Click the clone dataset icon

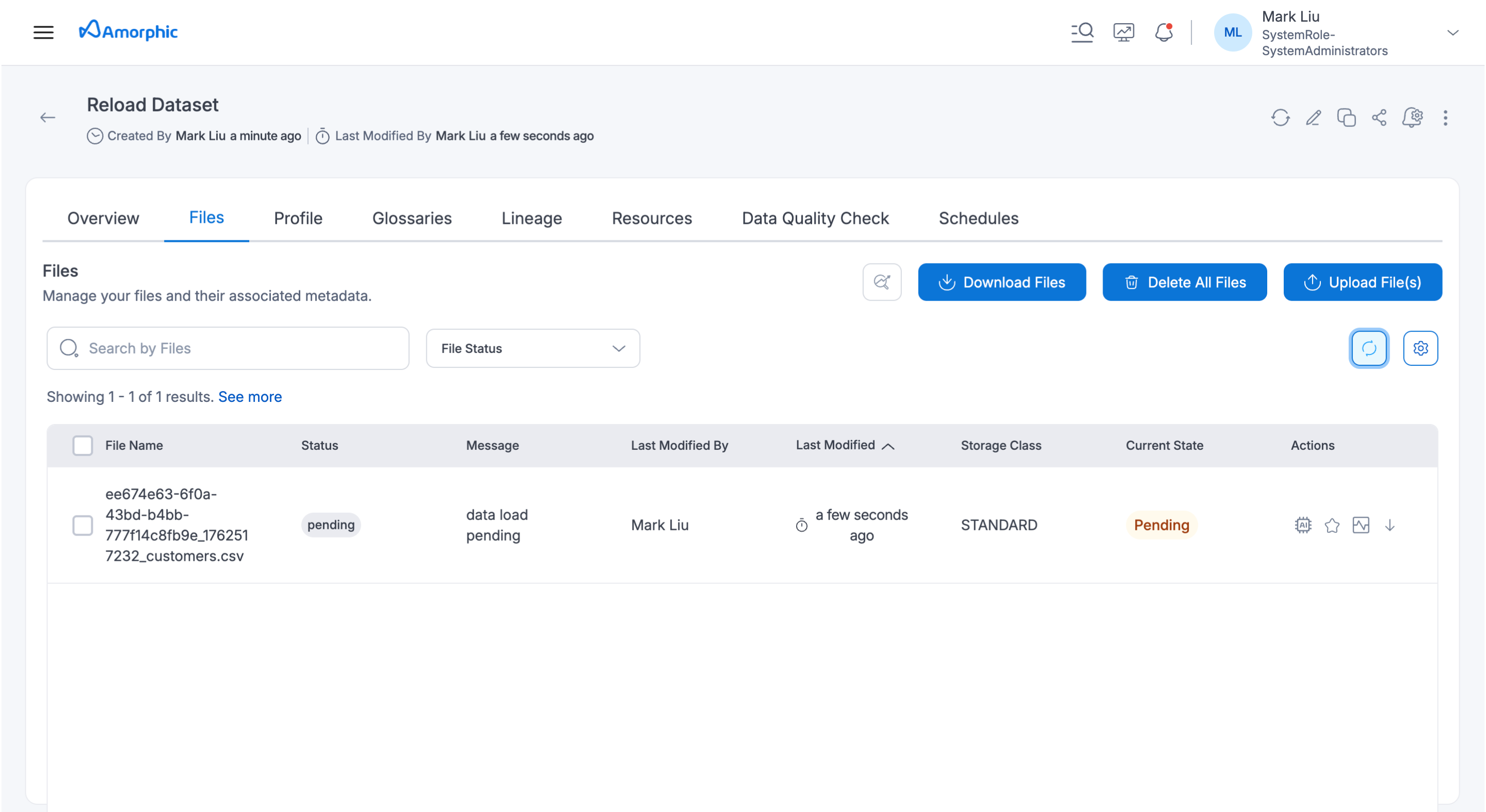pos(1346,118)
